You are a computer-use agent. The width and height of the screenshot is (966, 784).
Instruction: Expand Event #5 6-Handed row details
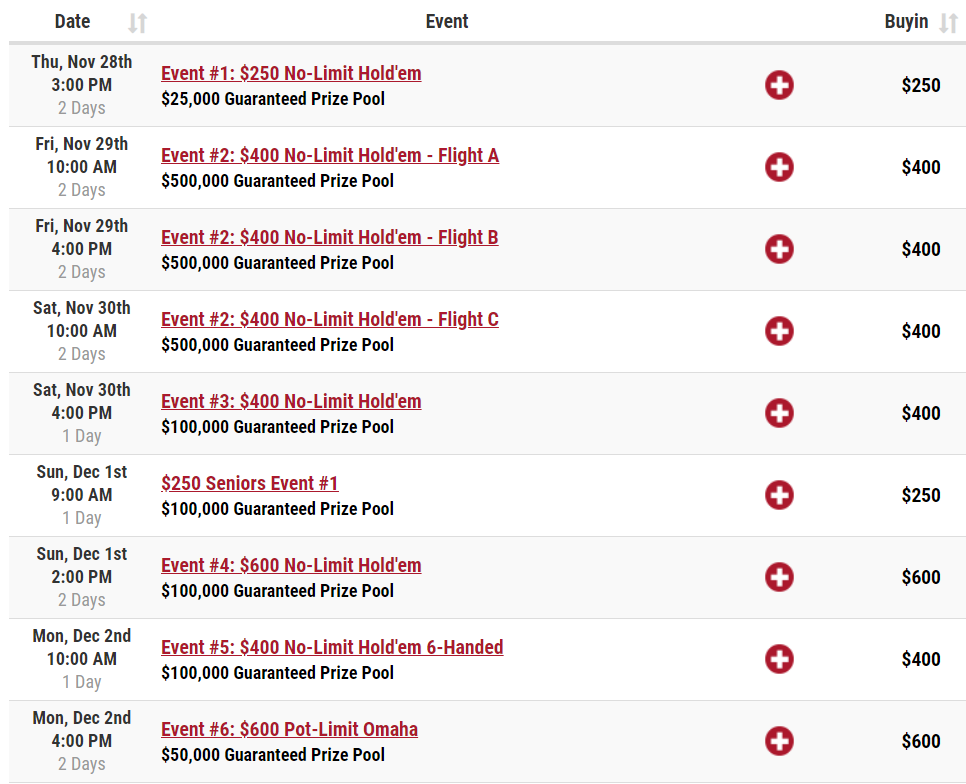(779, 659)
